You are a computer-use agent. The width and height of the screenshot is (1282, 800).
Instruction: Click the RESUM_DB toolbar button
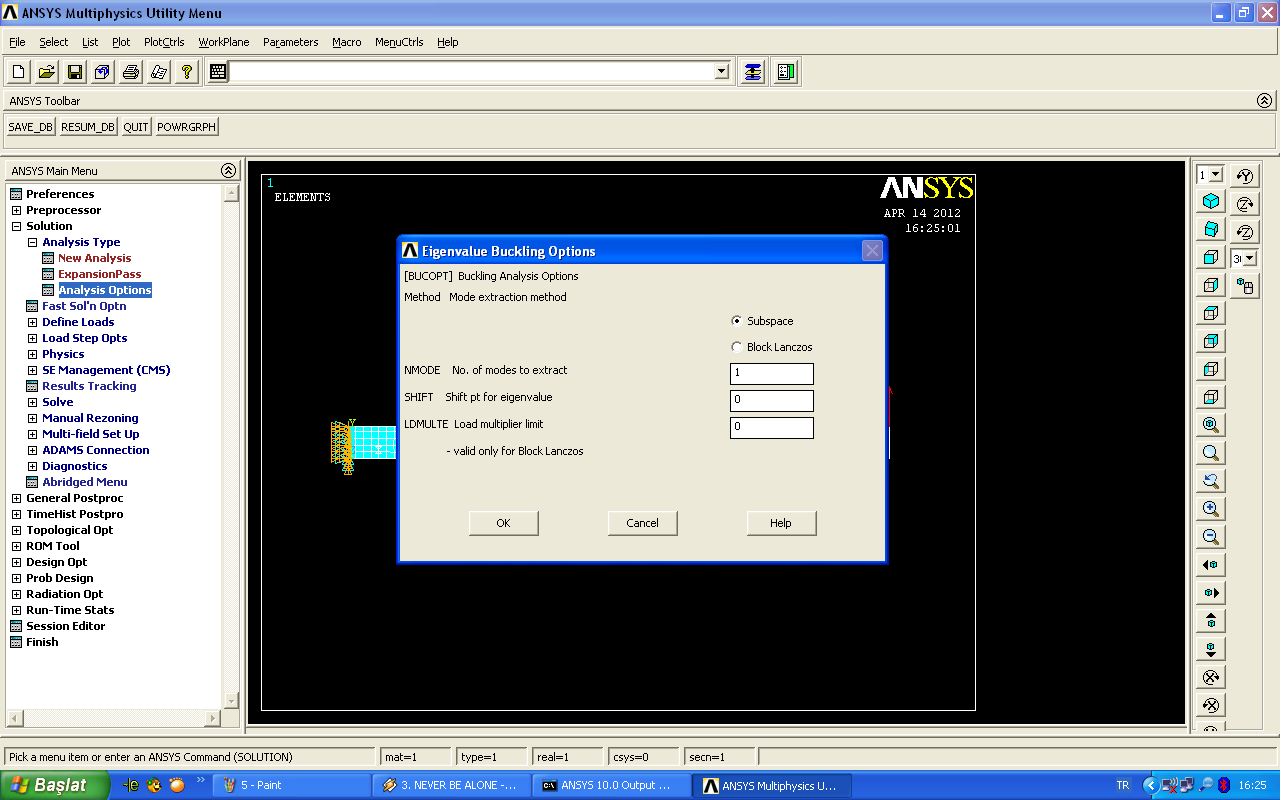[88, 127]
